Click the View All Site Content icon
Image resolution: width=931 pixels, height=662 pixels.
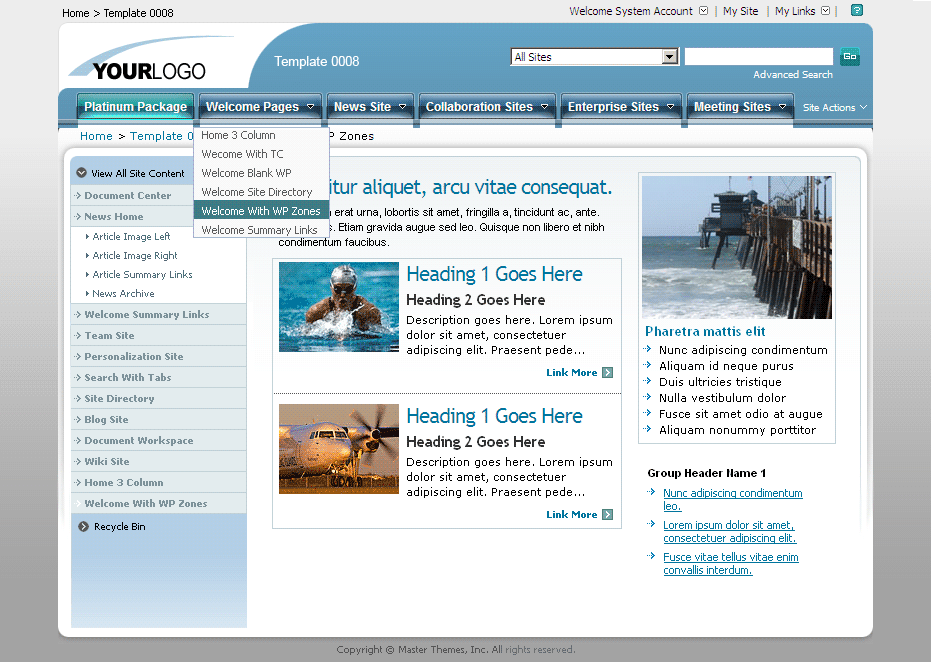81,171
